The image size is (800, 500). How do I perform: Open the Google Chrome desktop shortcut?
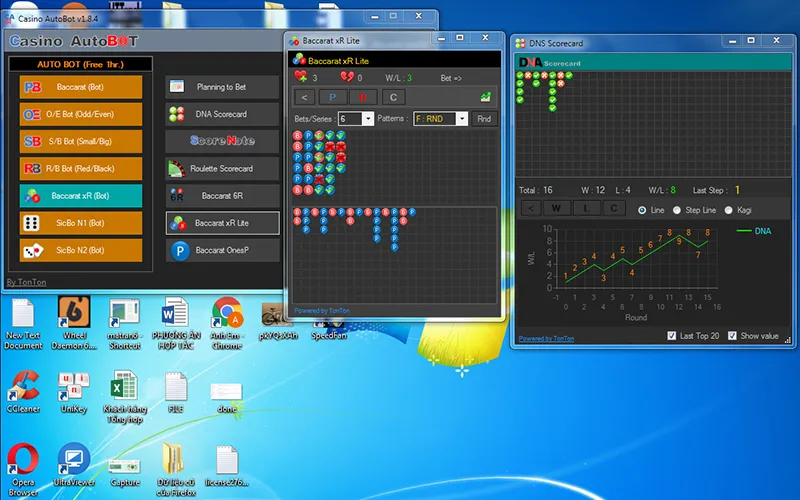pyautogui.click(x=227, y=316)
